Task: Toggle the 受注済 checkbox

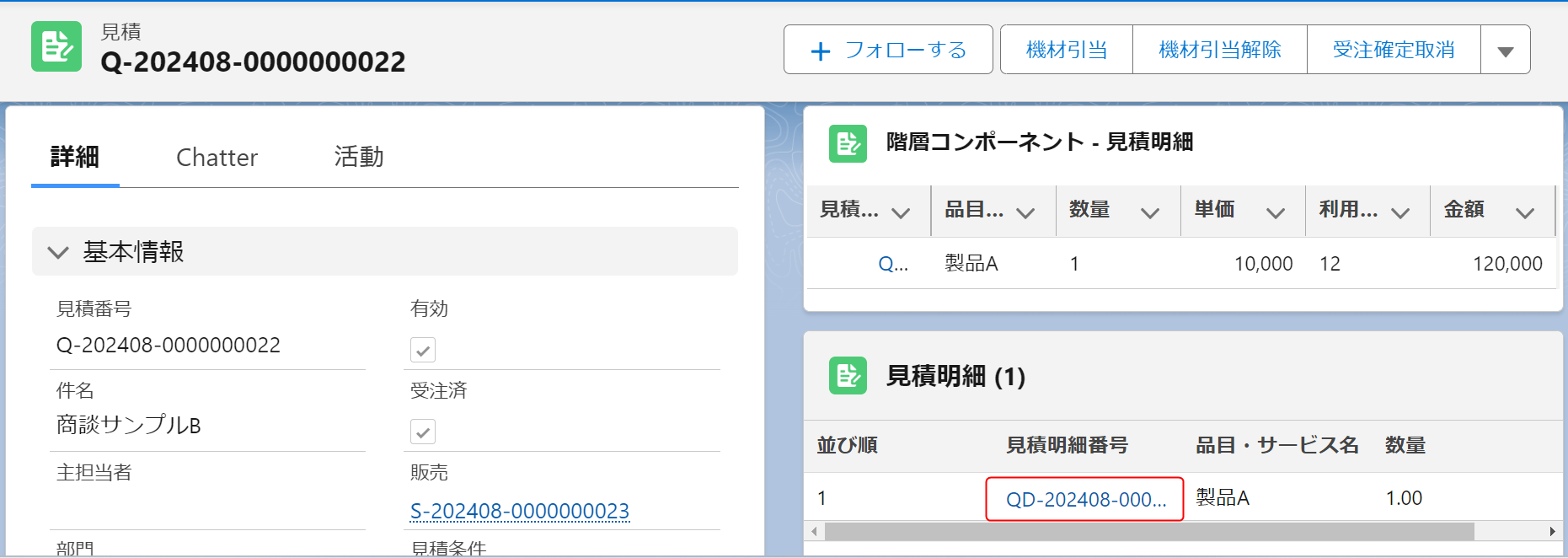Action: click(x=423, y=432)
